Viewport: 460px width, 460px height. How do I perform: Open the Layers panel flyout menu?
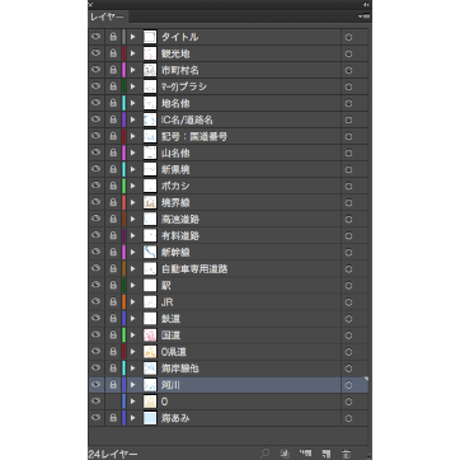[x=364, y=16]
